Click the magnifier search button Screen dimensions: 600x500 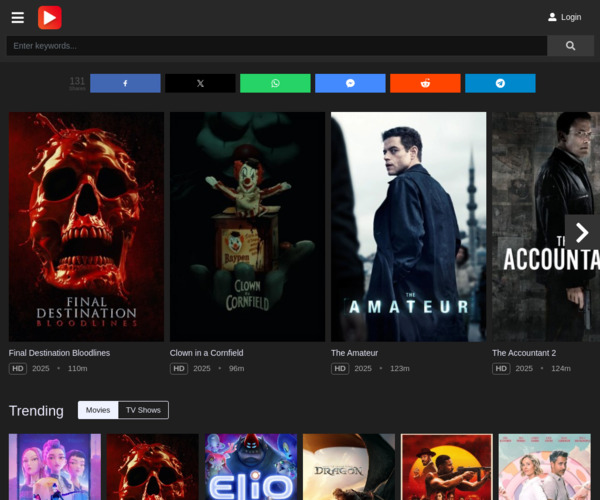point(570,46)
